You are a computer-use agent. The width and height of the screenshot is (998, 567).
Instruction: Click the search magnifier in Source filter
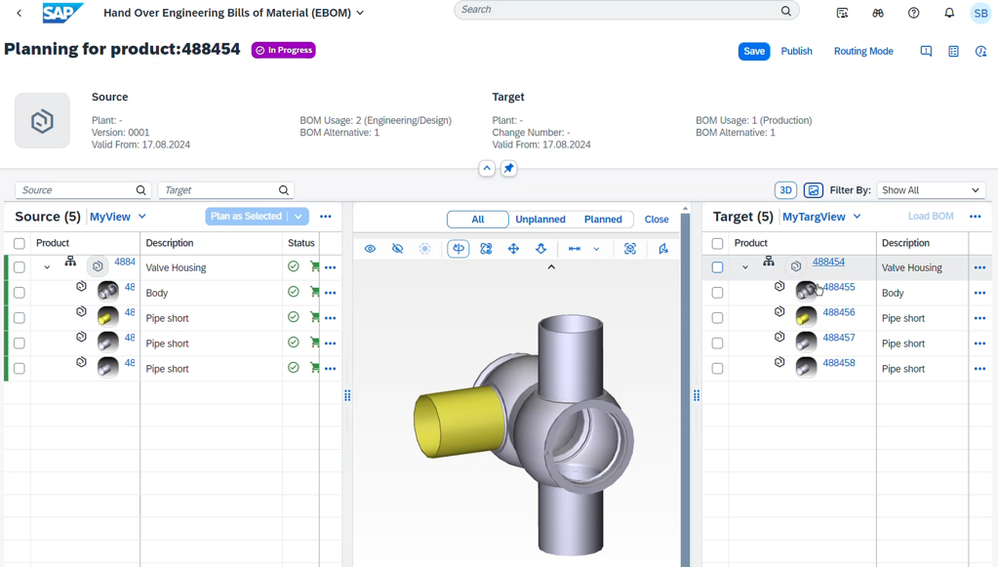point(141,190)
